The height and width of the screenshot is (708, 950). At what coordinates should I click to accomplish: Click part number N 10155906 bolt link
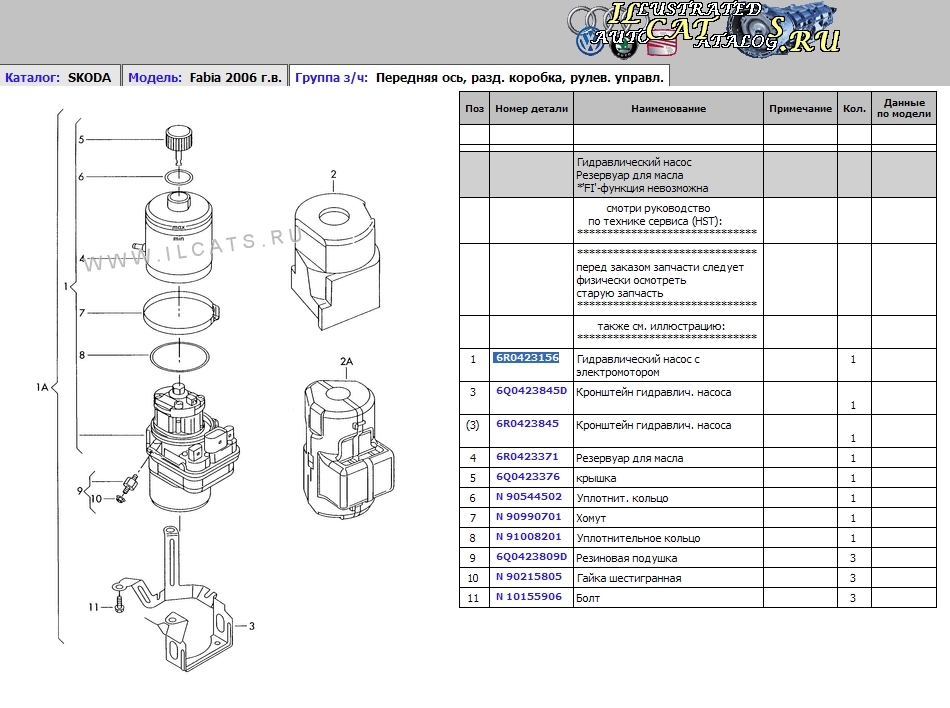coord(528,596)
